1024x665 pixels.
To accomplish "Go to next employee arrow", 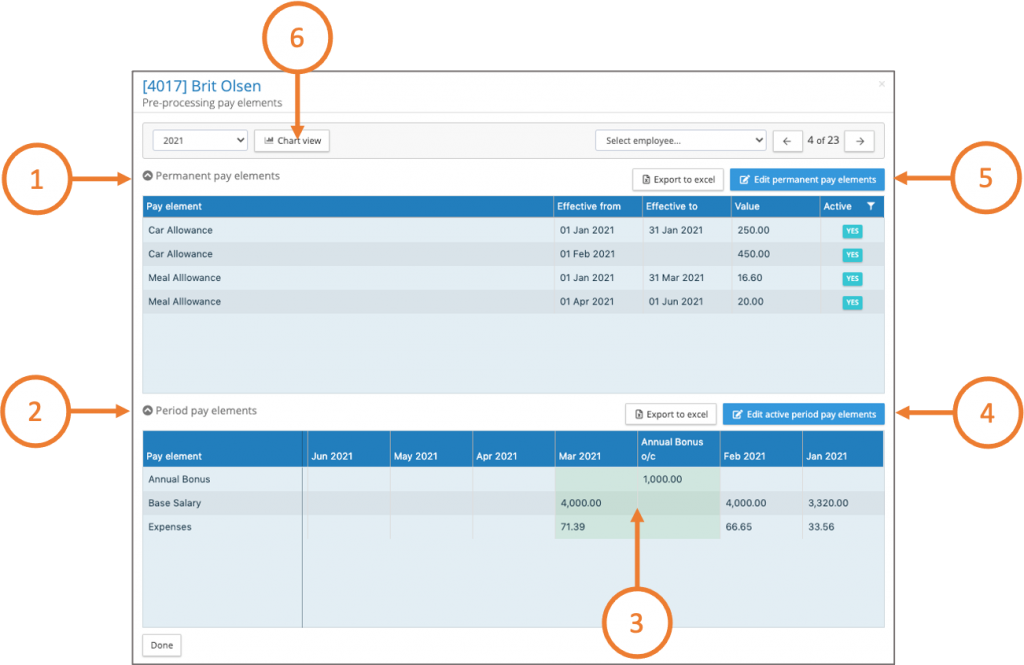I will coord(859,141).
